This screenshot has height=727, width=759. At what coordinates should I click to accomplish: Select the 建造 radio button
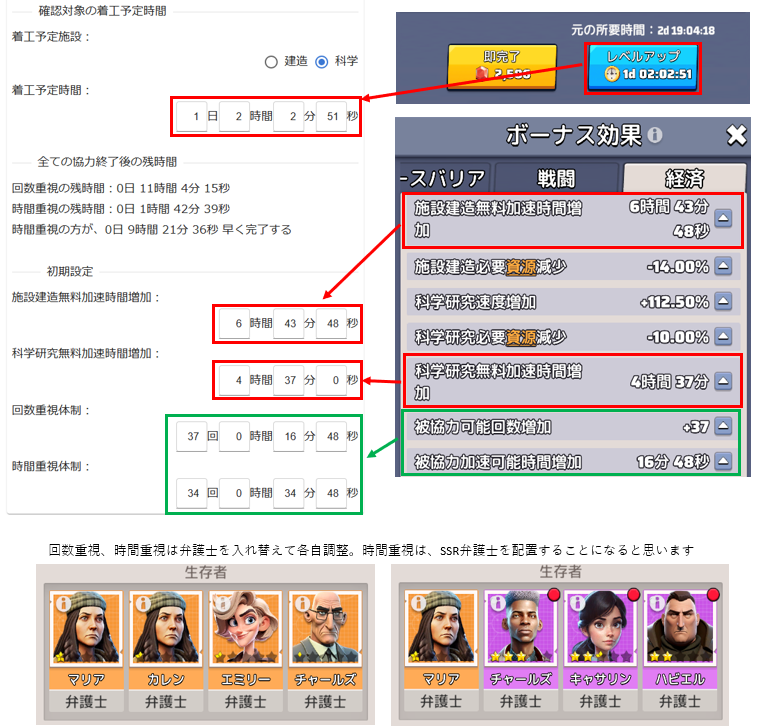[x=271, y=62]
